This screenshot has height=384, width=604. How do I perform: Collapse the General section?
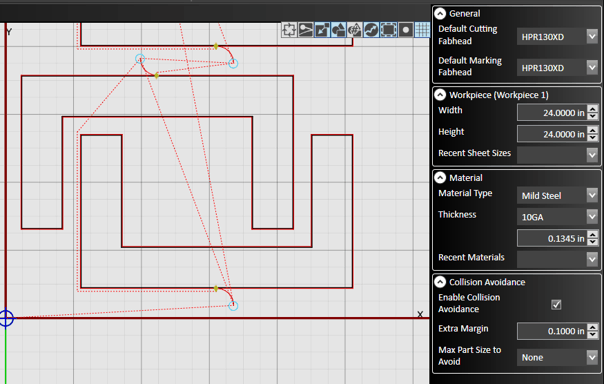pyautogui.click(x=440, y=14)
